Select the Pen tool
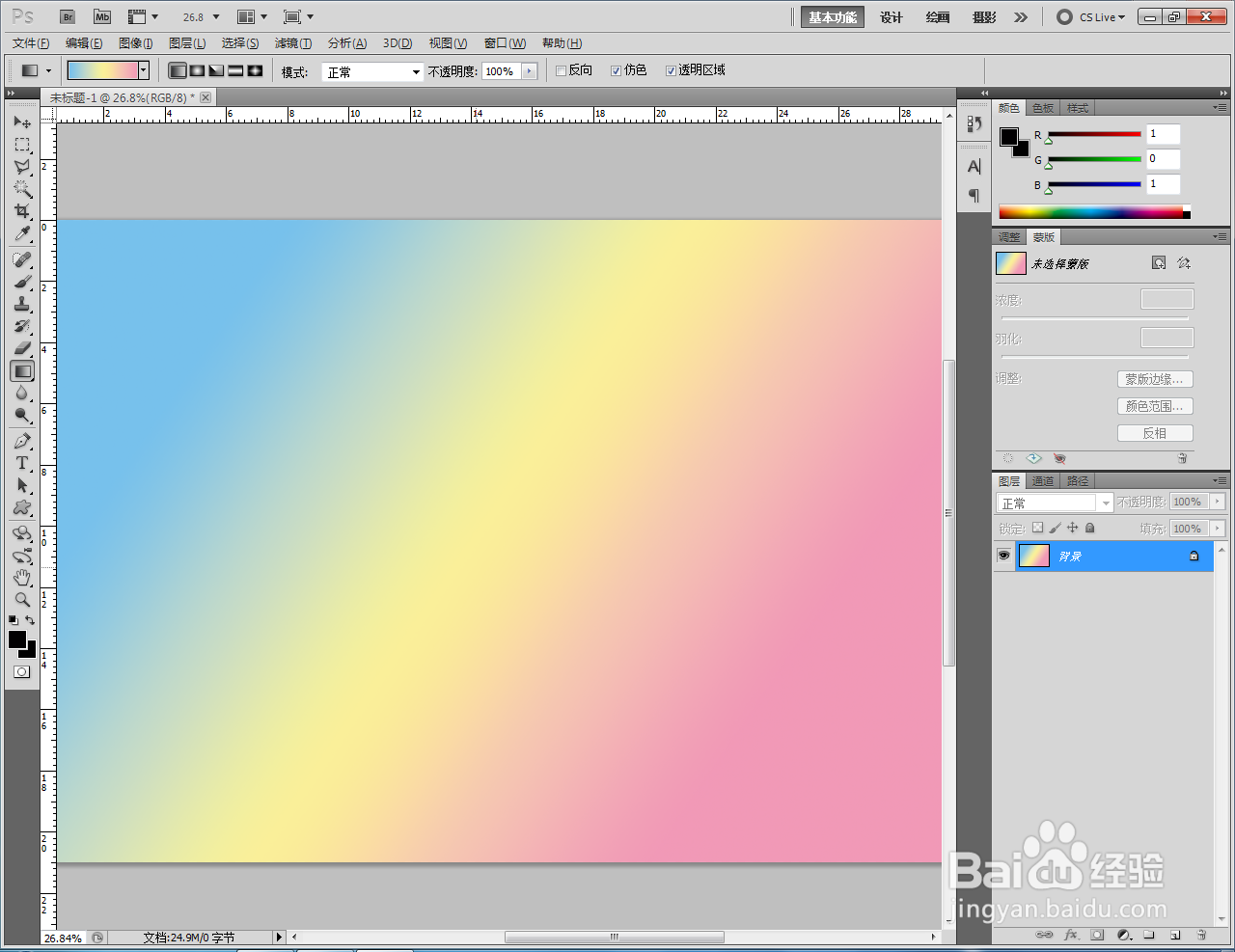The image size is (1235, 952). (22, 442)
